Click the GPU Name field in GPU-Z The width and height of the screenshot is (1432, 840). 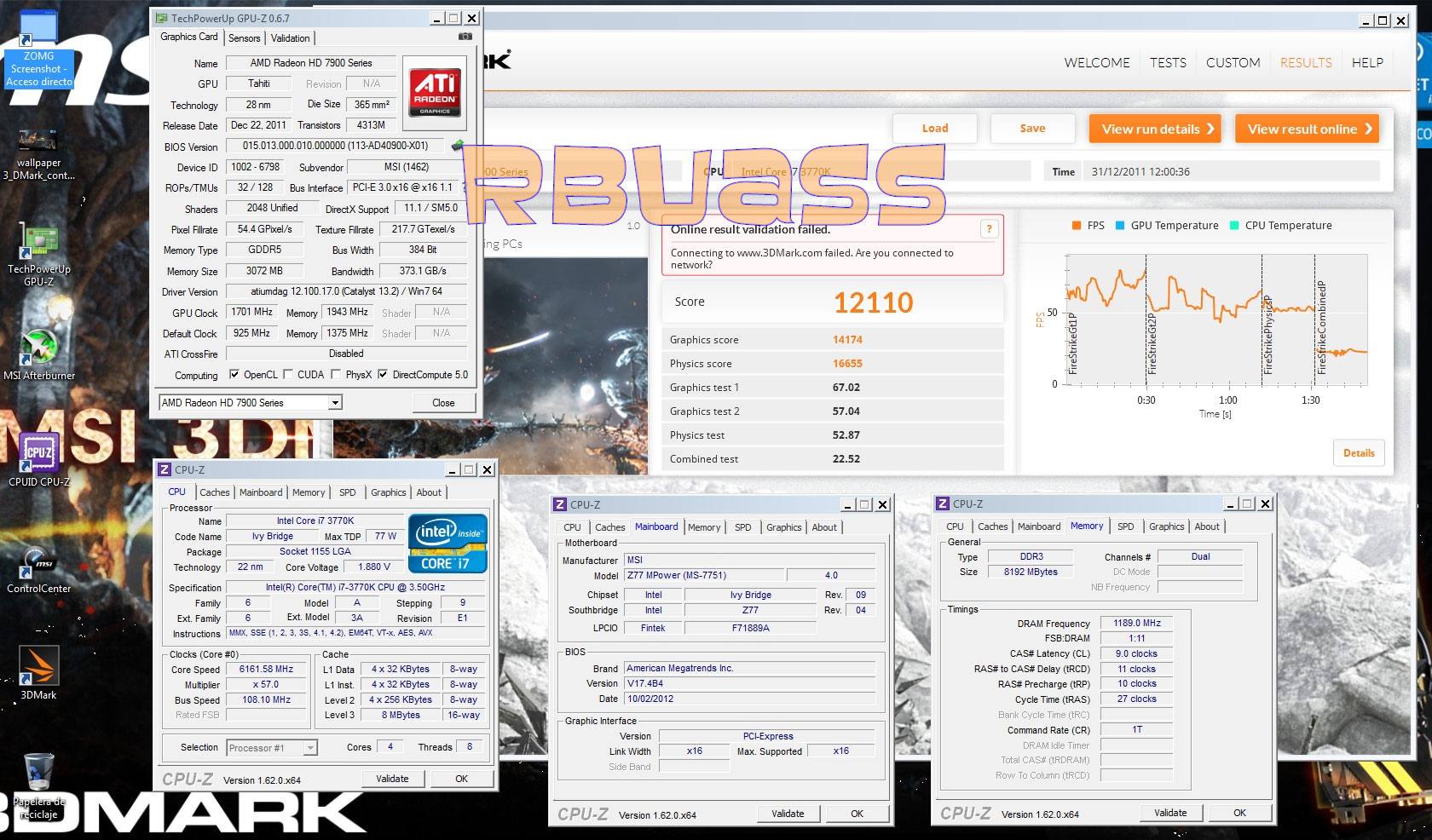[311, 63]
